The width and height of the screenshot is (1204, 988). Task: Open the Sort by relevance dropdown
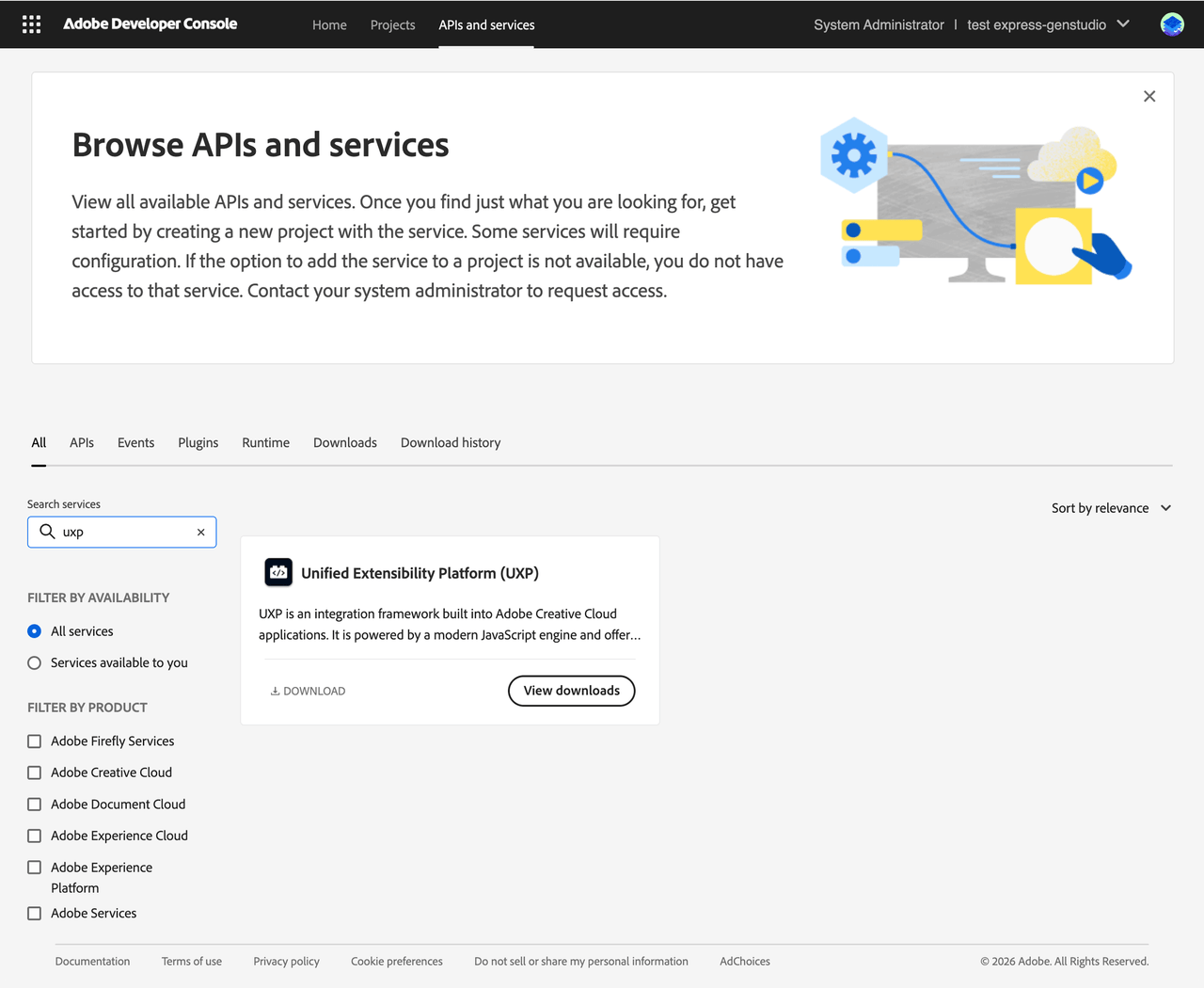1111,507
